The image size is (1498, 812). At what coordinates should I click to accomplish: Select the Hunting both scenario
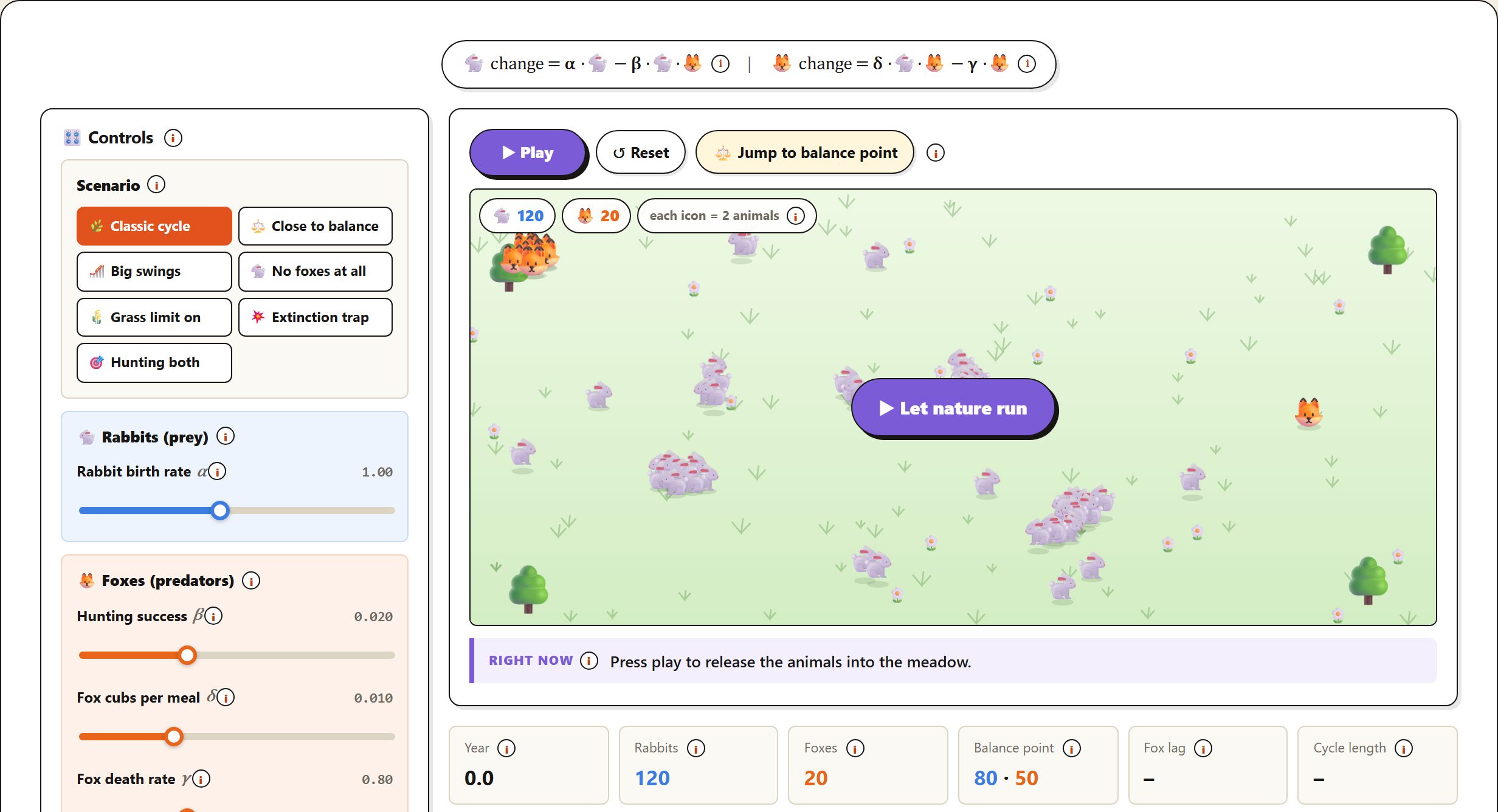tap(154, 363)
